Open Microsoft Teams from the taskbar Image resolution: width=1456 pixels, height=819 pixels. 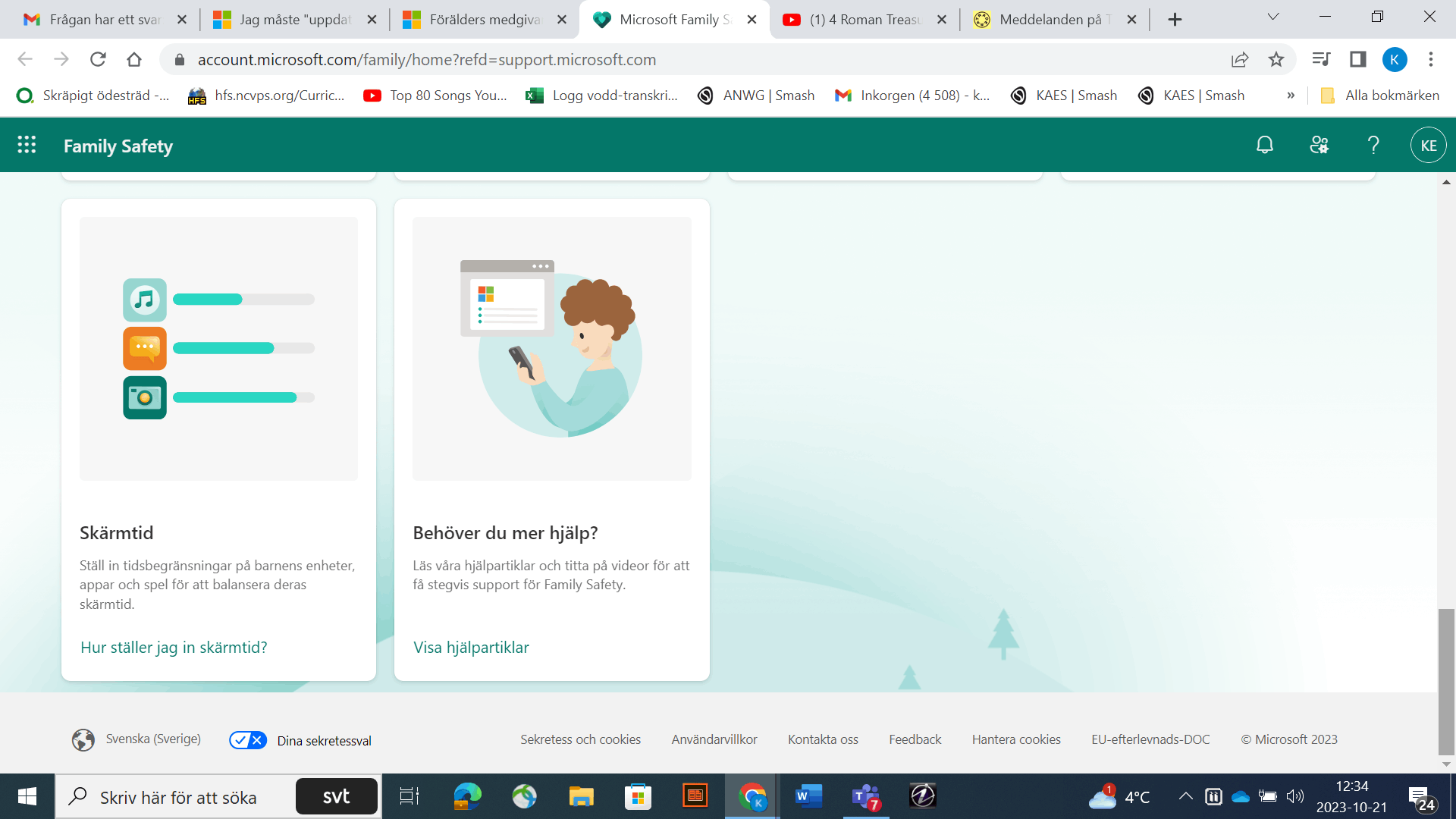pos(865,796)
